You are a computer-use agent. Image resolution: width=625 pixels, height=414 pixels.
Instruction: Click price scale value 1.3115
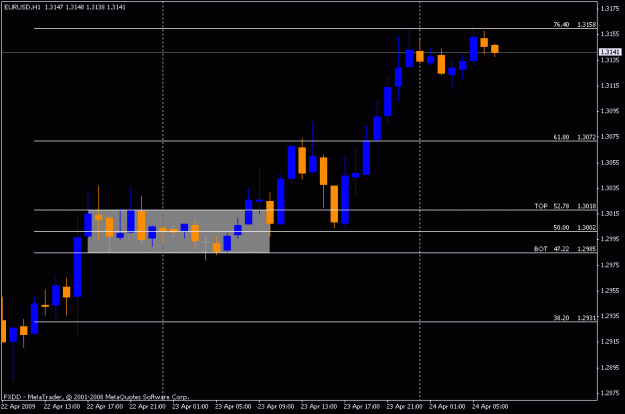pos(610,85)
